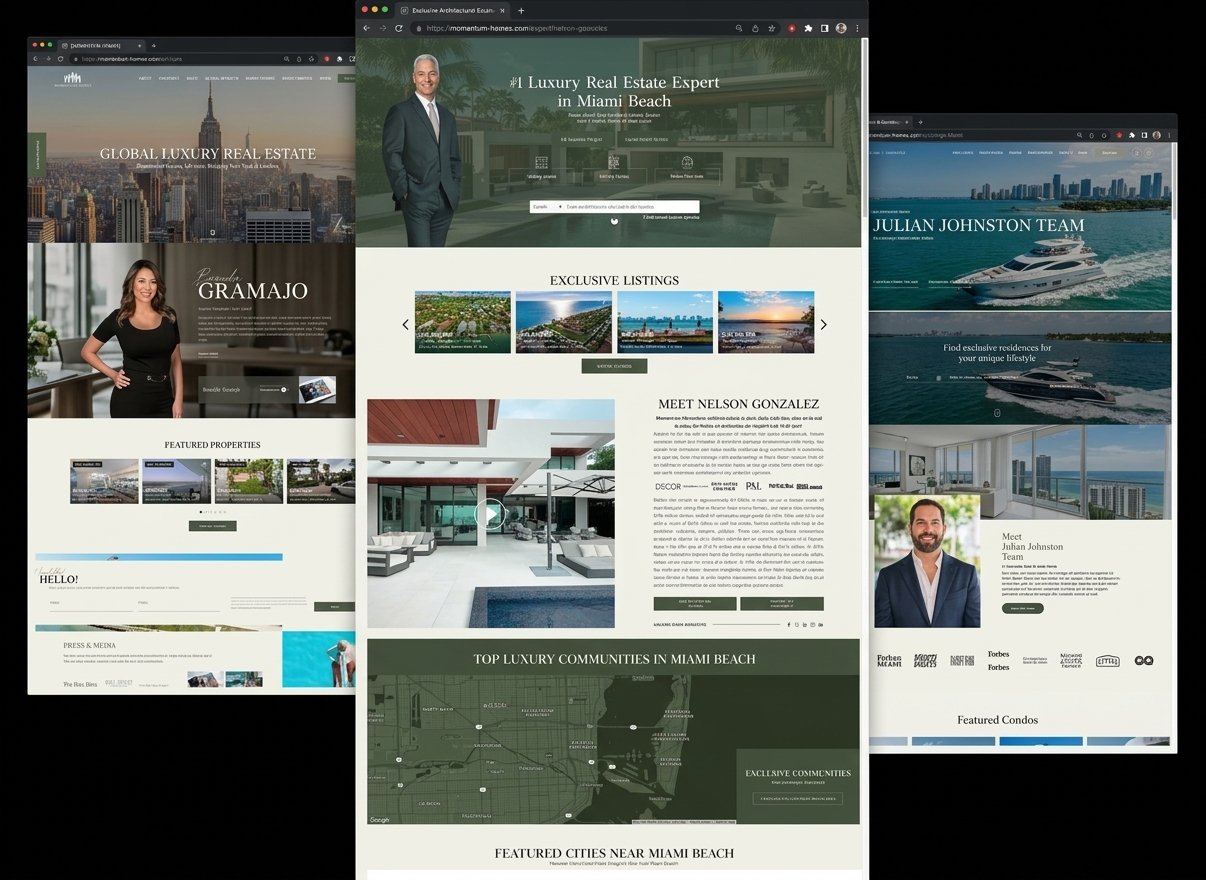Click the outlined button under Exclusive Communities
This screenshot has width=1206, height=880.
tap(797, 799)
